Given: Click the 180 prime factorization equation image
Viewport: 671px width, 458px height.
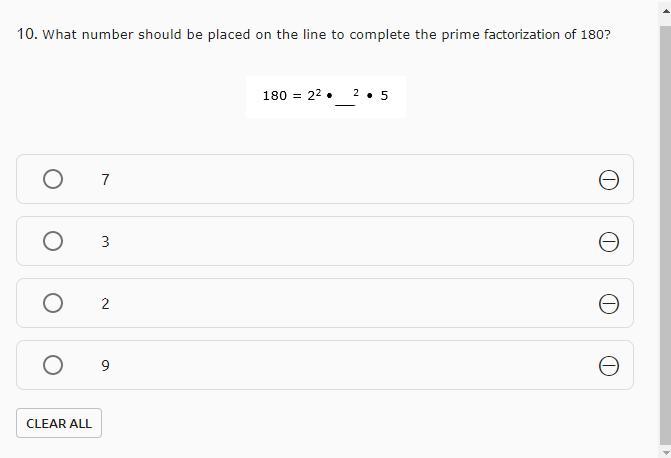Looking at the screenshot, I should pos(325,96).
